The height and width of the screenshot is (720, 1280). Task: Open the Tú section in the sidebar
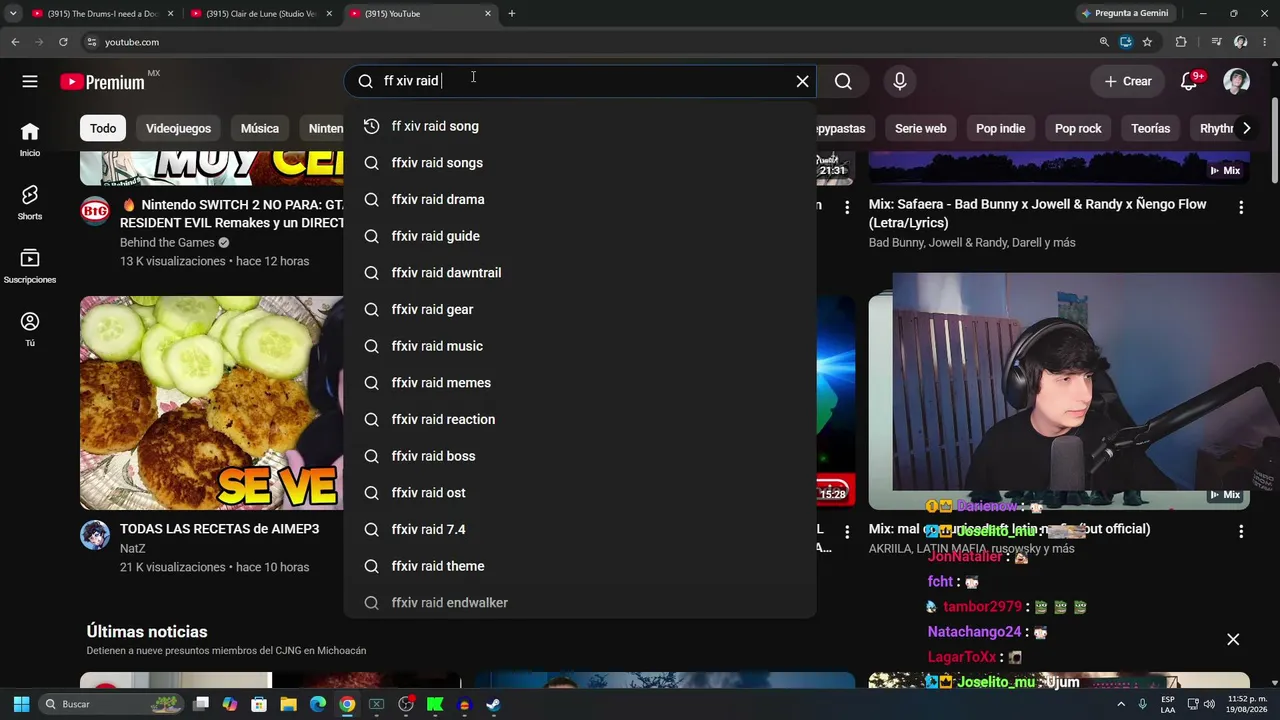tap(30, 329)
